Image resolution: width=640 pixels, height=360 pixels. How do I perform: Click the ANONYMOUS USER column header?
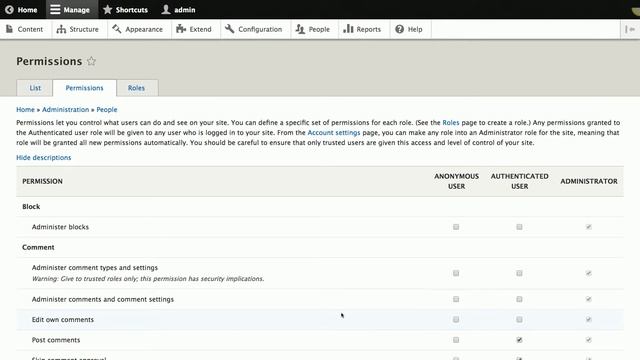456,181
